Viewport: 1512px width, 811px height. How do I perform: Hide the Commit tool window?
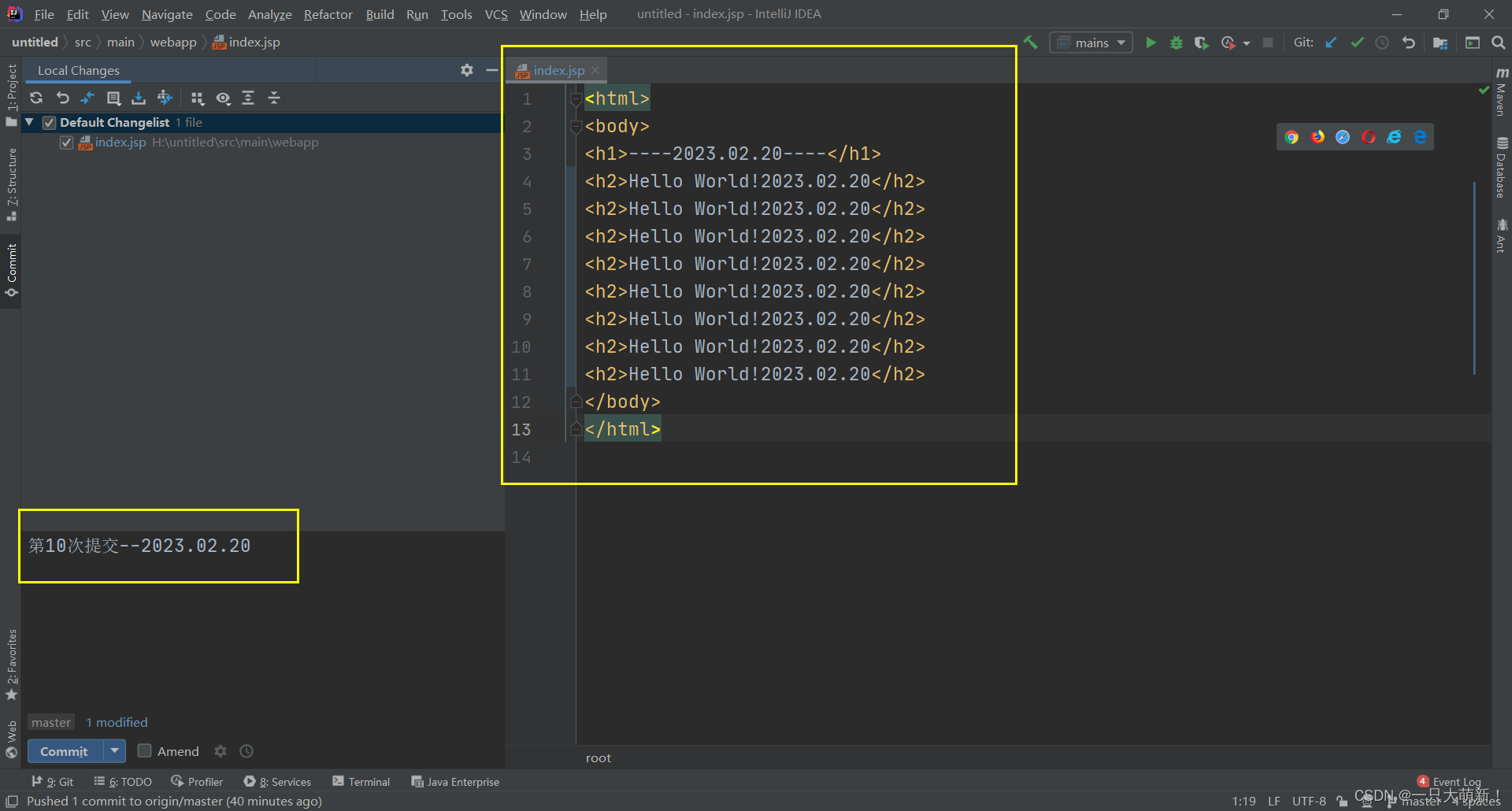pyautogui.click(x=492, y=70)
